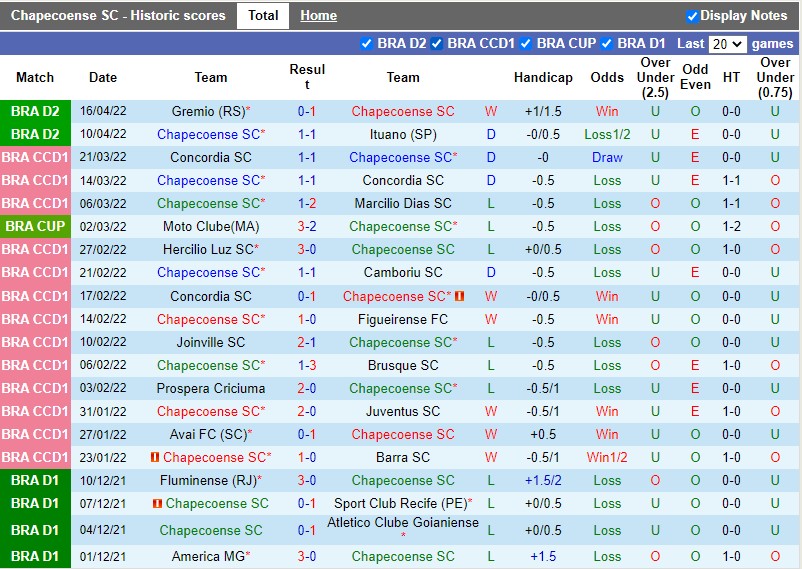Click the 3-2 result of Moto Clube match

point(307,227)
